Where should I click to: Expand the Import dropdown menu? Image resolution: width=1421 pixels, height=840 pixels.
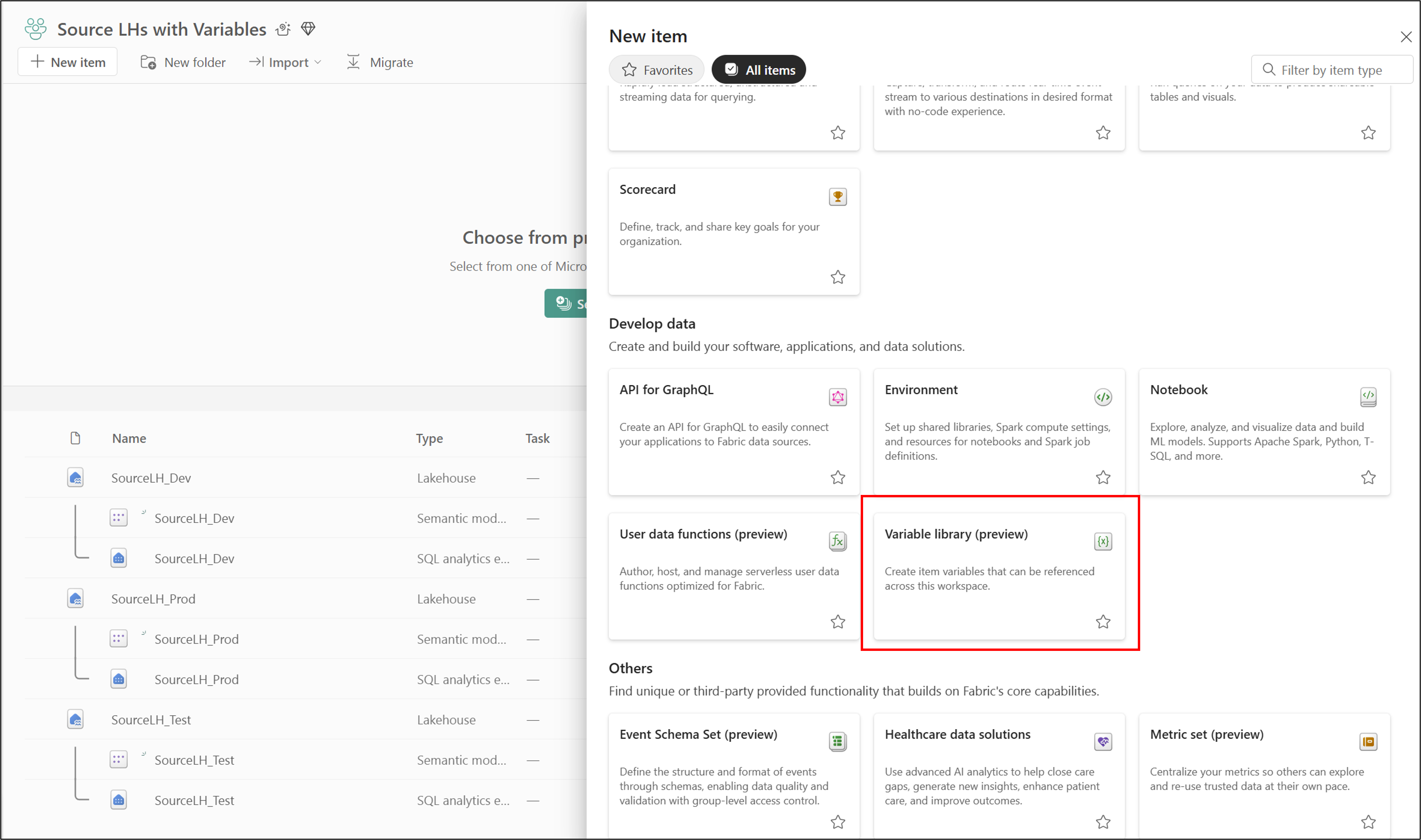click(x=286, y=62)
